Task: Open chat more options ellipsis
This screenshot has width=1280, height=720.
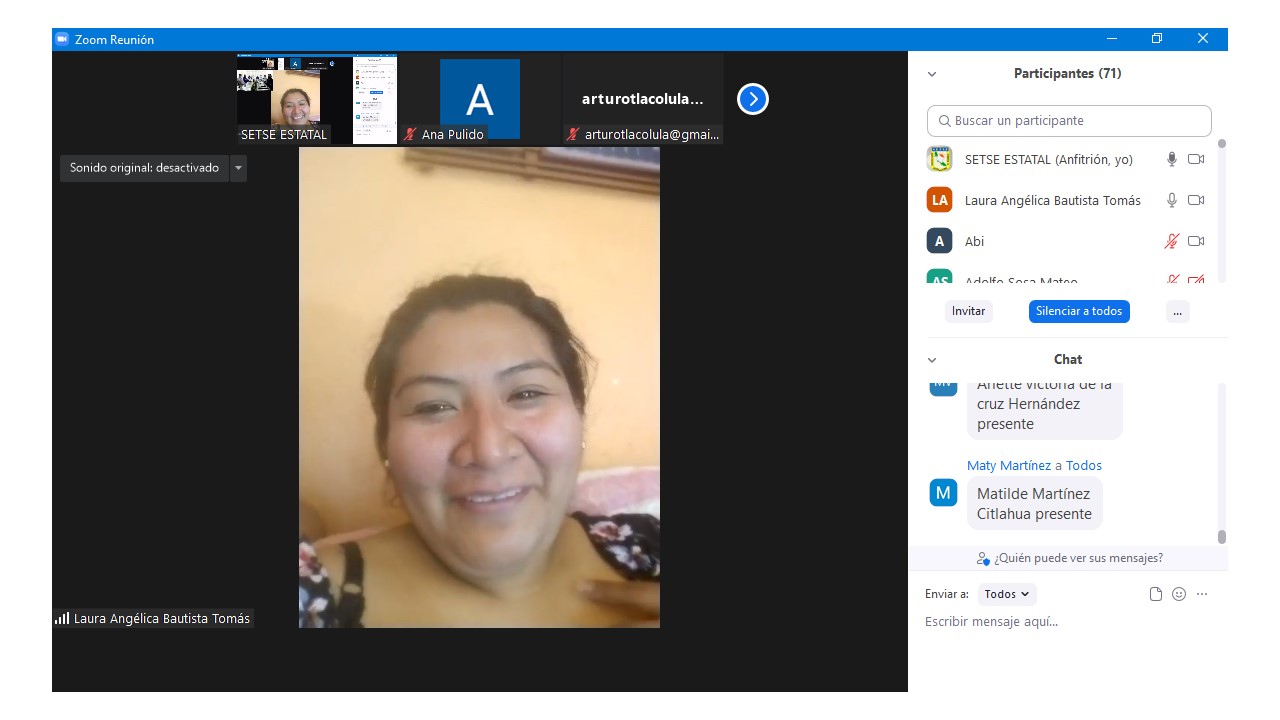Action: click(1202, 594)
